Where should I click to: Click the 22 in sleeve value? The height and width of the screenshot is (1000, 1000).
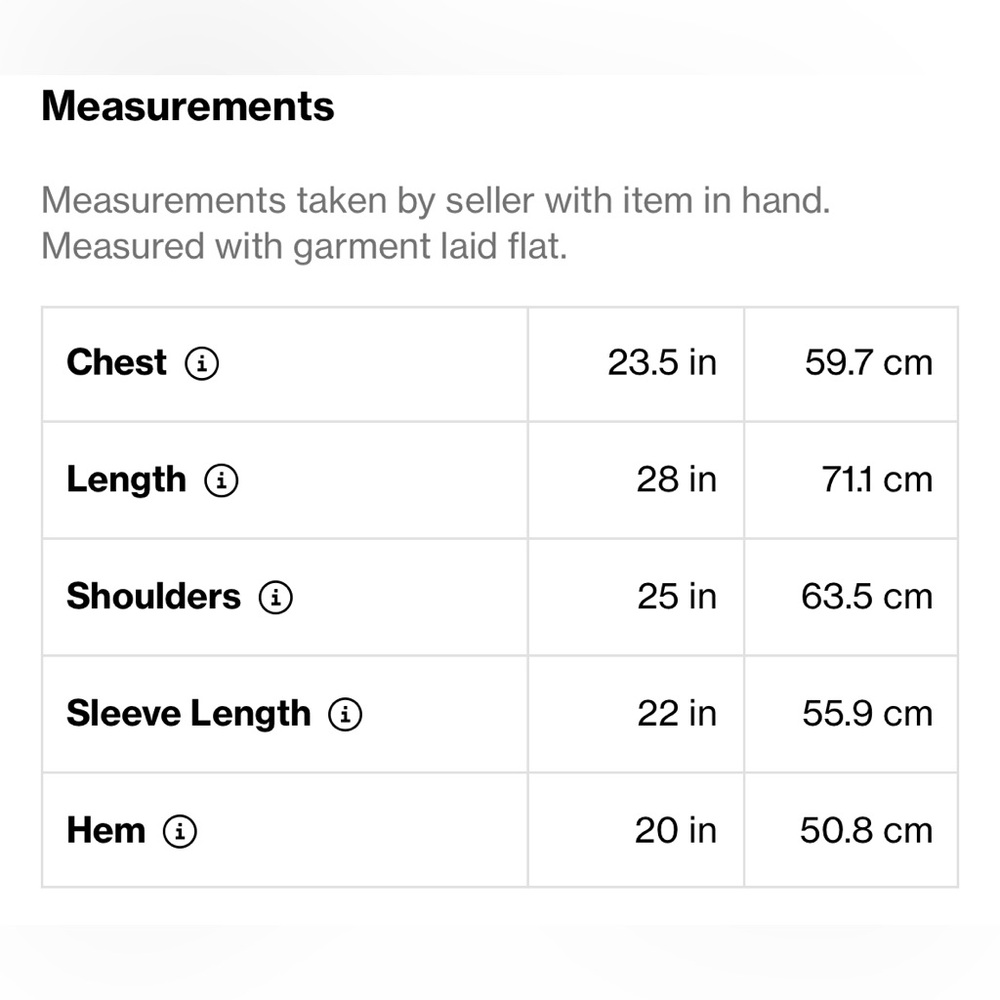click(677, 714)
